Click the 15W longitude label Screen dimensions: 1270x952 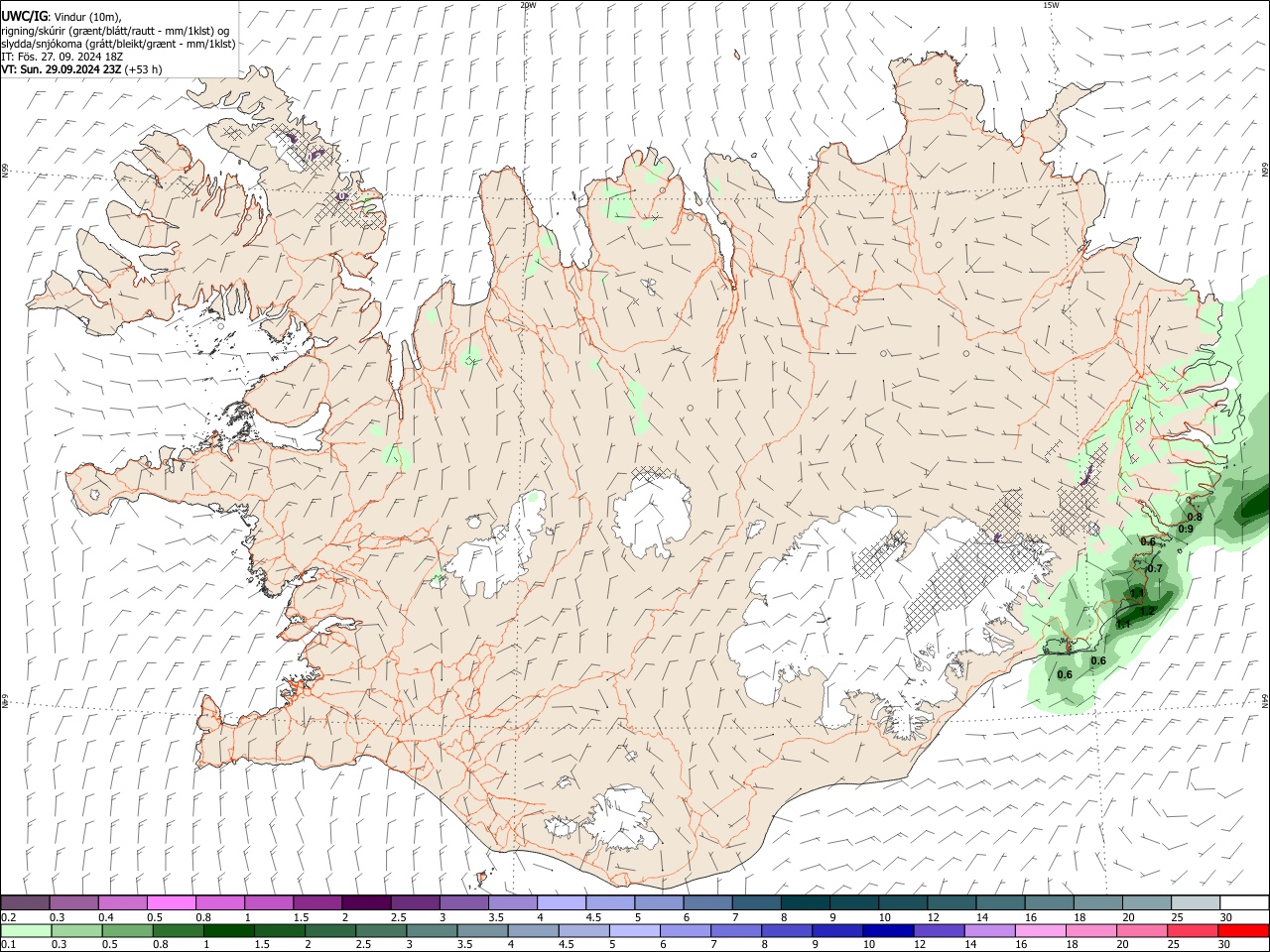[x=1051, y=5]
